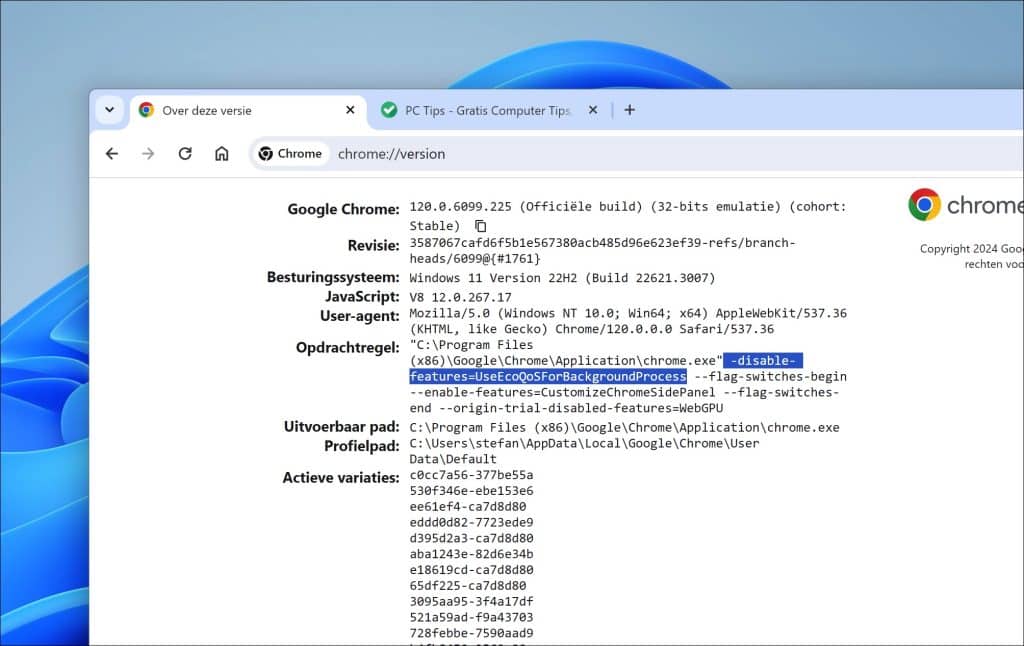1024x646 pixels.
Task: Click --enable-features=CustomizeChromeSidePanel text
Action: pyautogui.click(x=562, y=392)
